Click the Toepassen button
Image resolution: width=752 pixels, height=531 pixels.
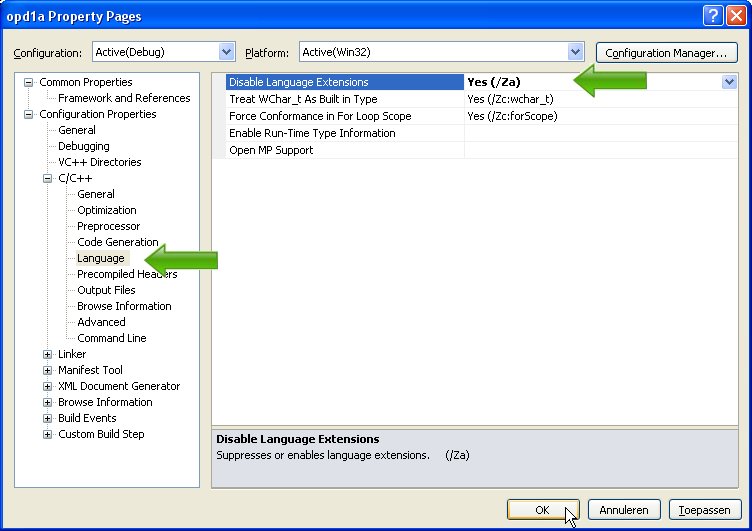pyautogui.click(x=705, y=510)
